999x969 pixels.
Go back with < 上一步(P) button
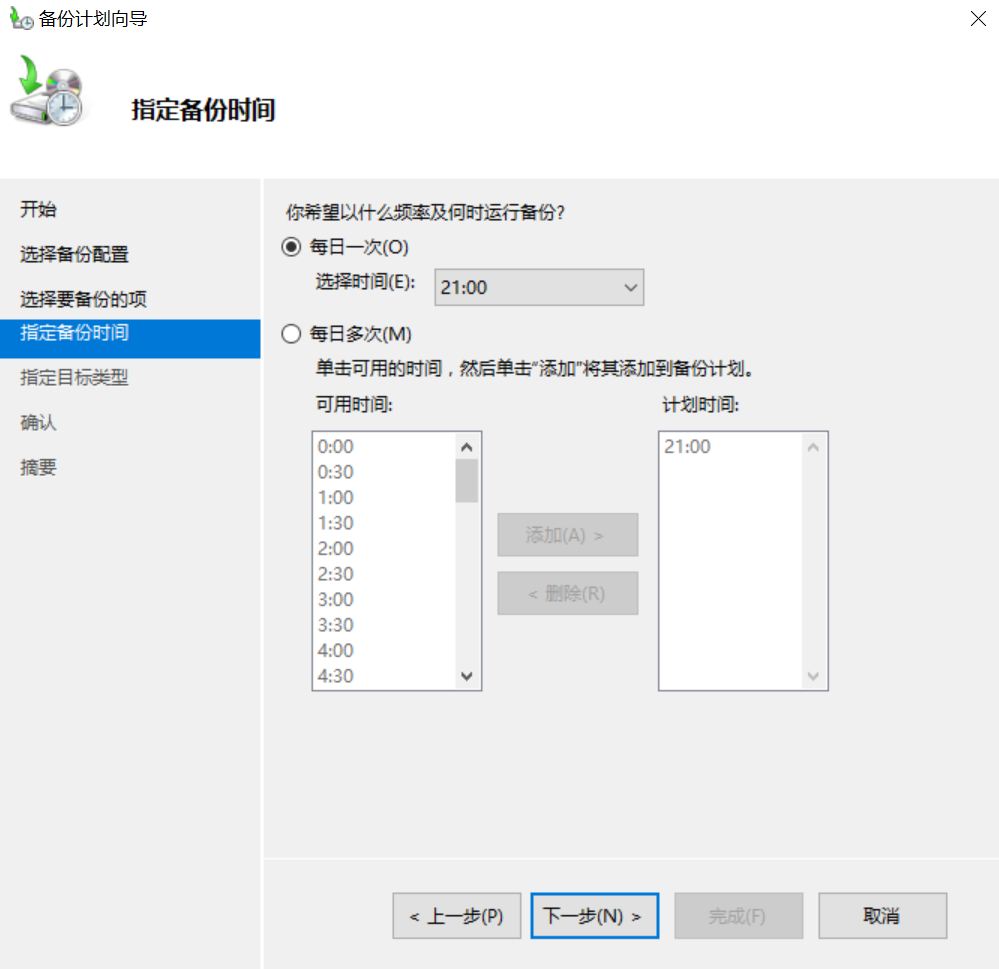coord(457,915)
